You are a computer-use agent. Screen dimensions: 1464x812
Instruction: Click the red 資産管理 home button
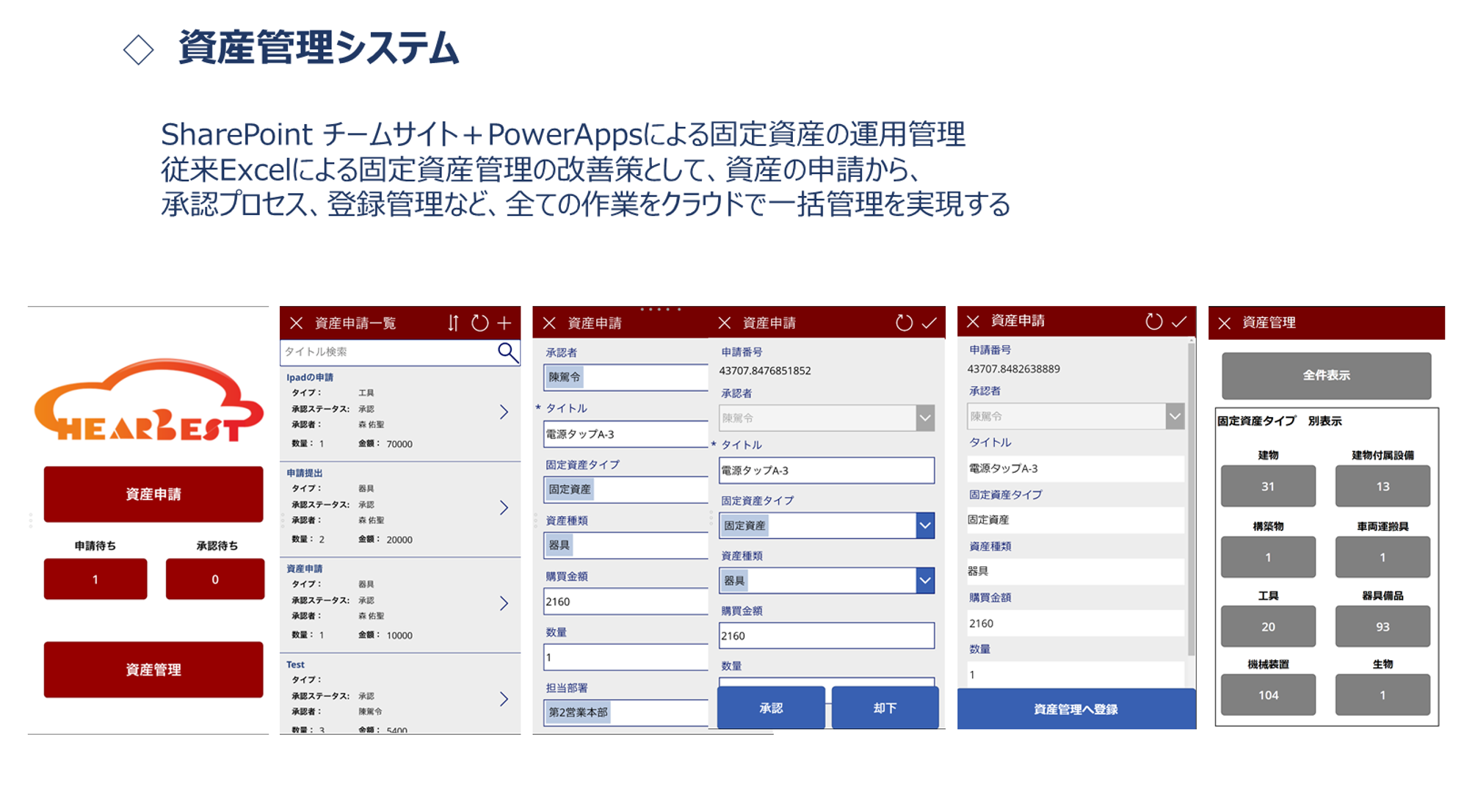pos(153,670)
